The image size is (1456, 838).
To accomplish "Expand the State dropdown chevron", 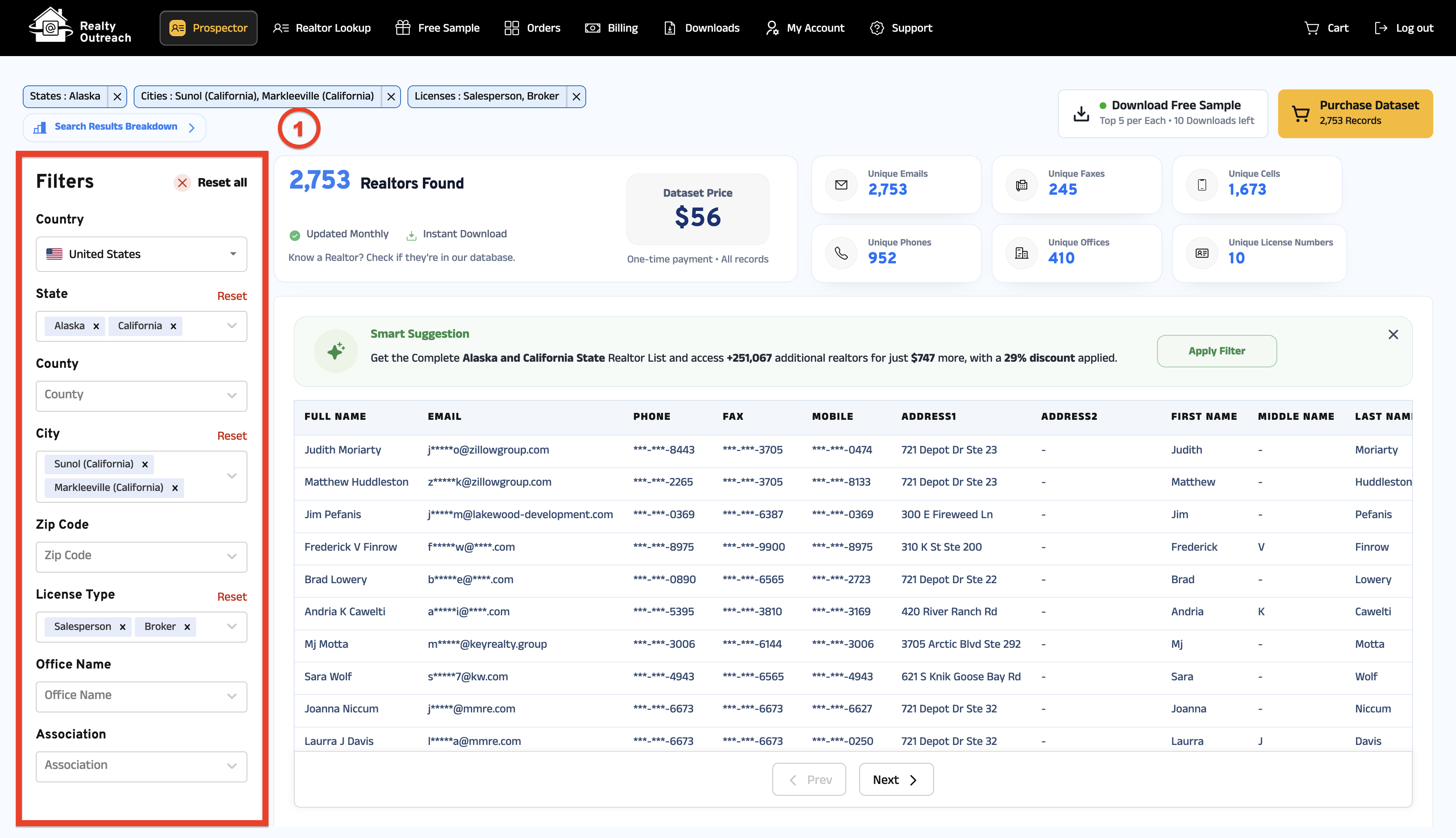I will point(232,326).
